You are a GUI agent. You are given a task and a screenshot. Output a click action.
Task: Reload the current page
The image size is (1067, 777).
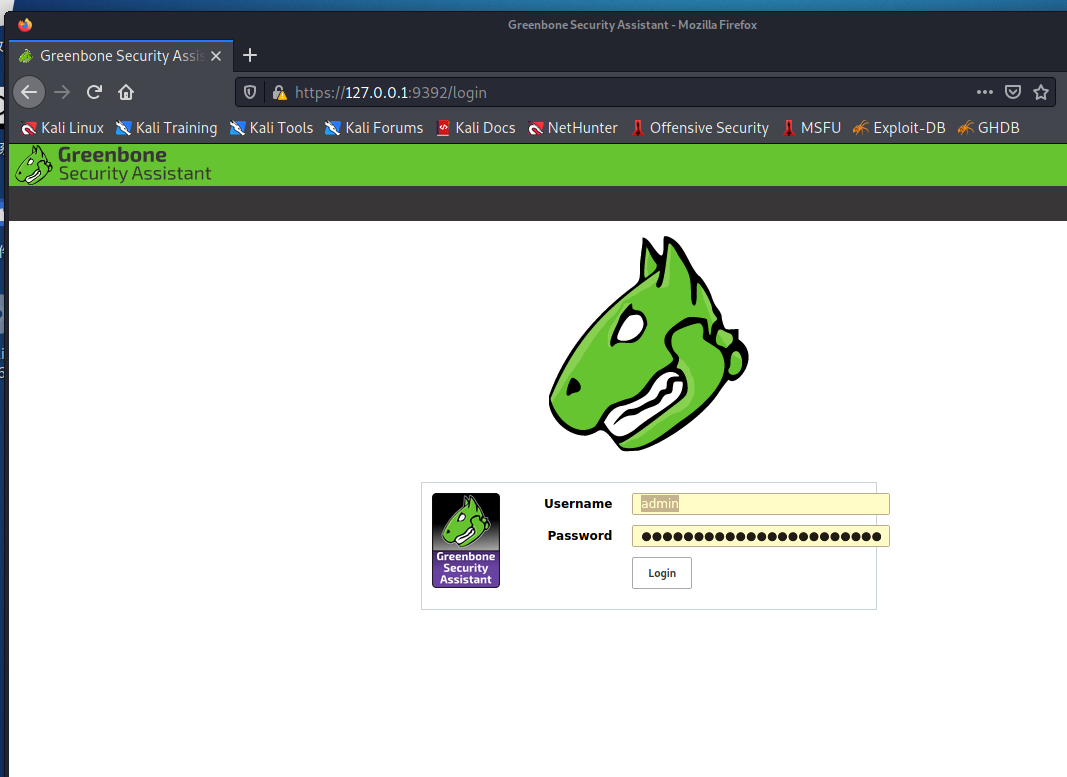click(94, 93)
